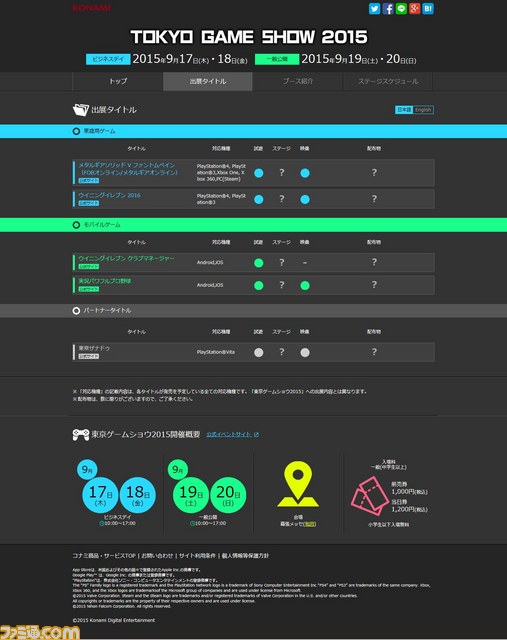
Task: Click the 小学生以下入場無料 note
Action: [x=388, y=525]
